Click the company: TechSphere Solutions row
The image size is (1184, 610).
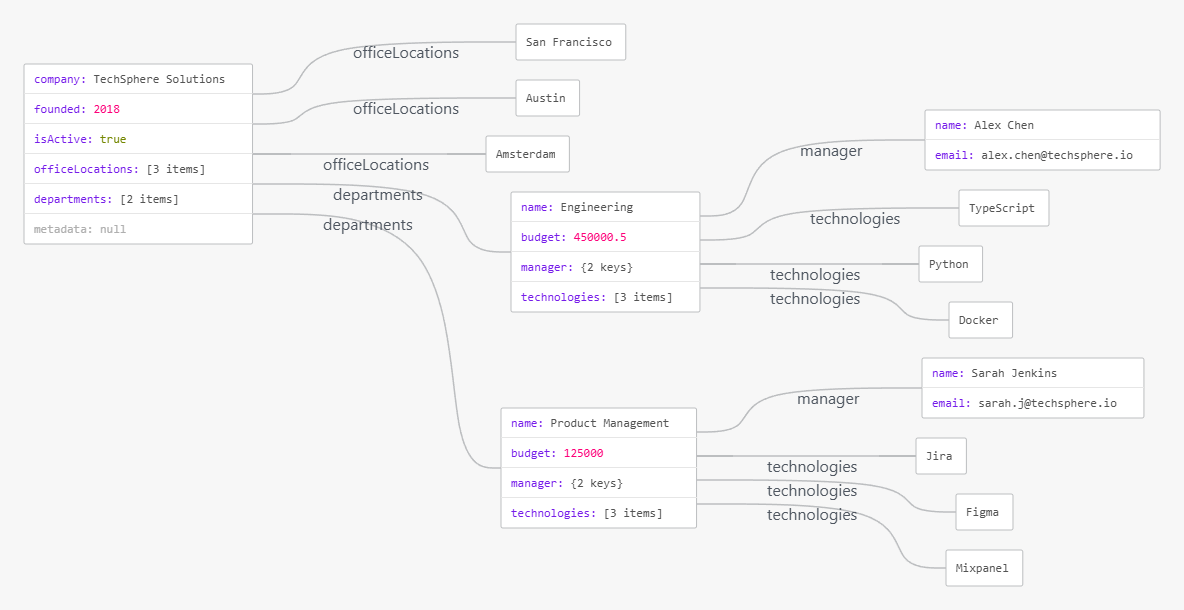click(x=138, y=79)
